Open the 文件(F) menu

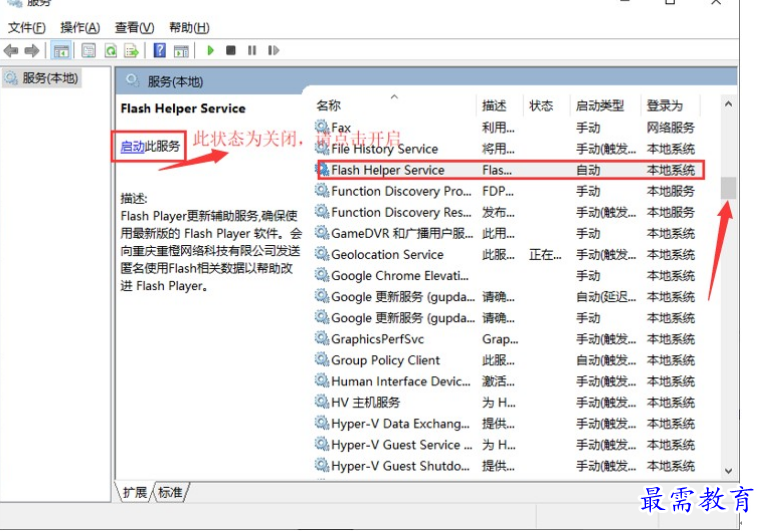pyautogui.click(x=27, y=28)
